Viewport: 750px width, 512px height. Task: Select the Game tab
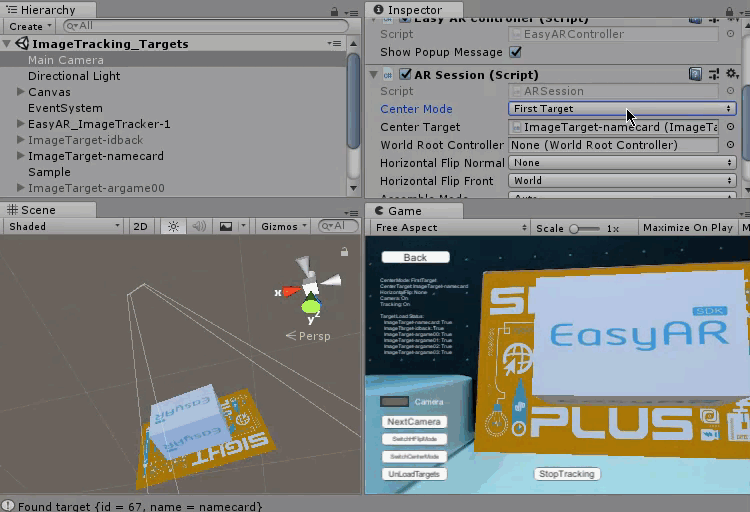[x=414, y=211]
